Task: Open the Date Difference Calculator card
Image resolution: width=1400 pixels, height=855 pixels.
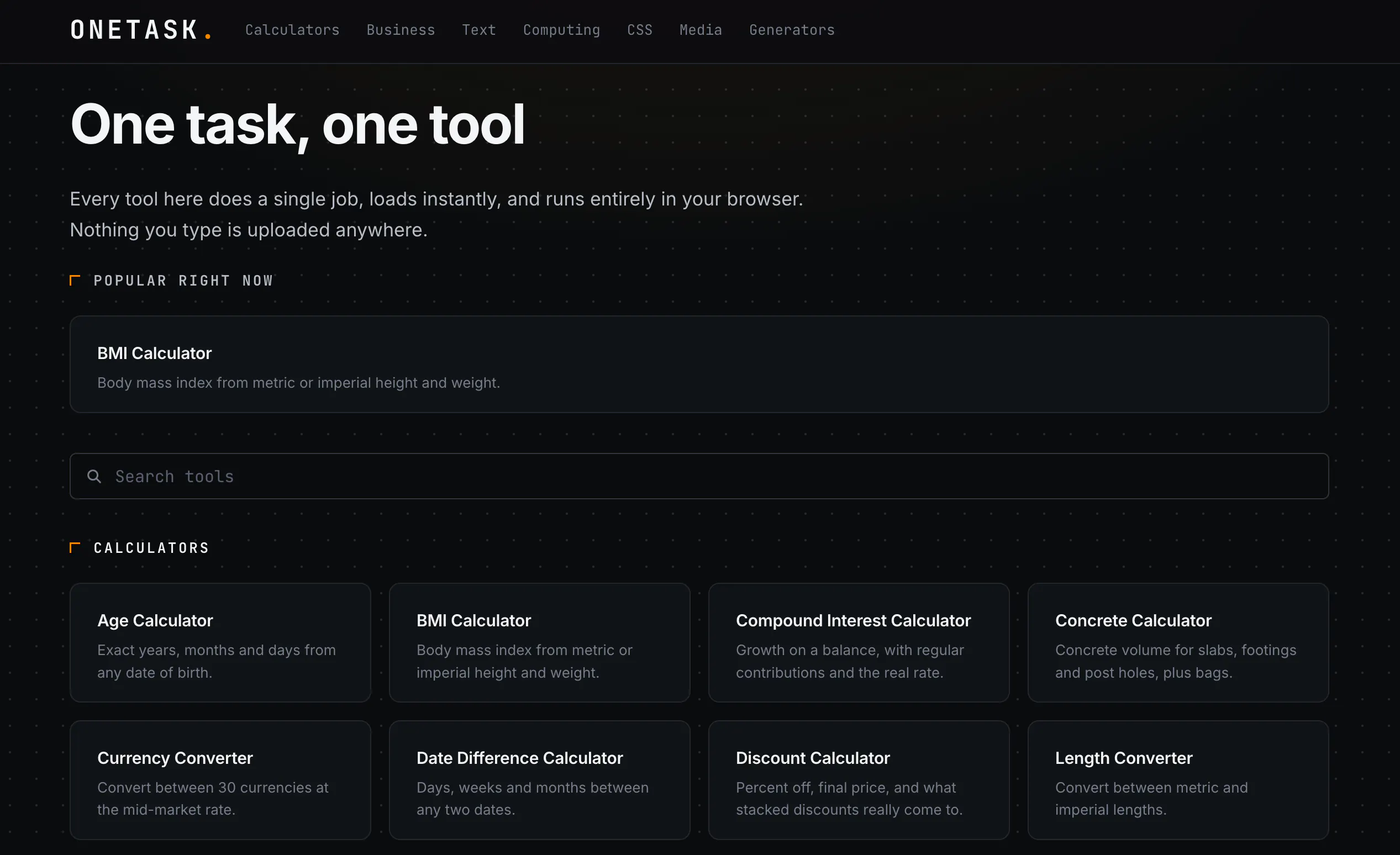Action: click(x=539, y=780)
